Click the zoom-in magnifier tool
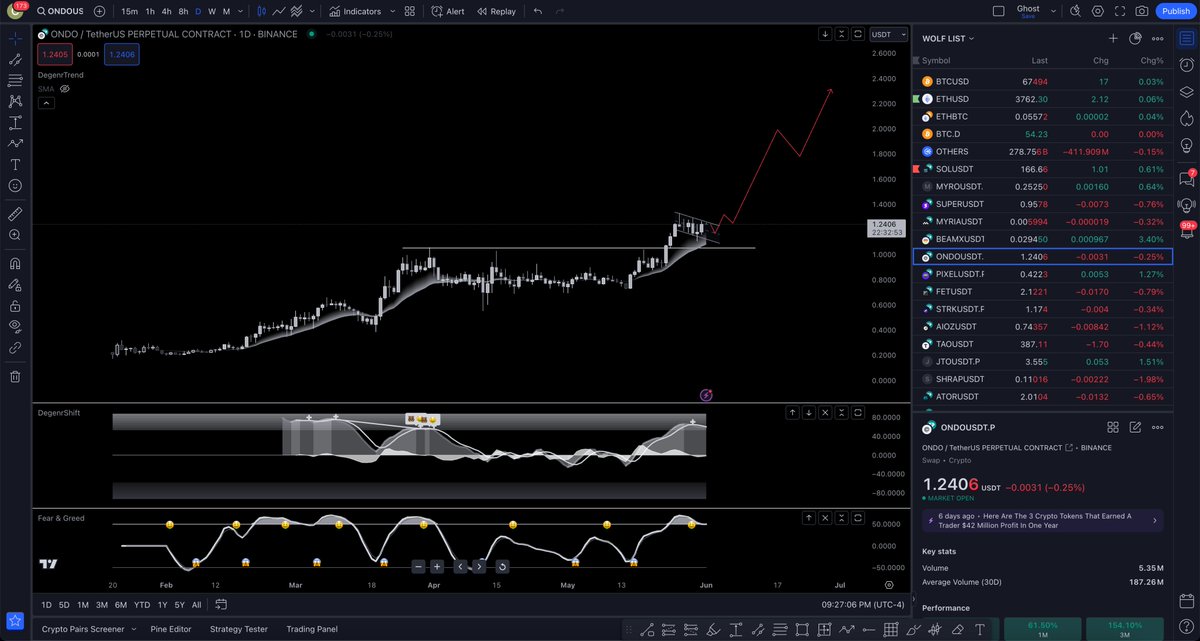This screenshot has height=641, width=1200. pos(15,235)
